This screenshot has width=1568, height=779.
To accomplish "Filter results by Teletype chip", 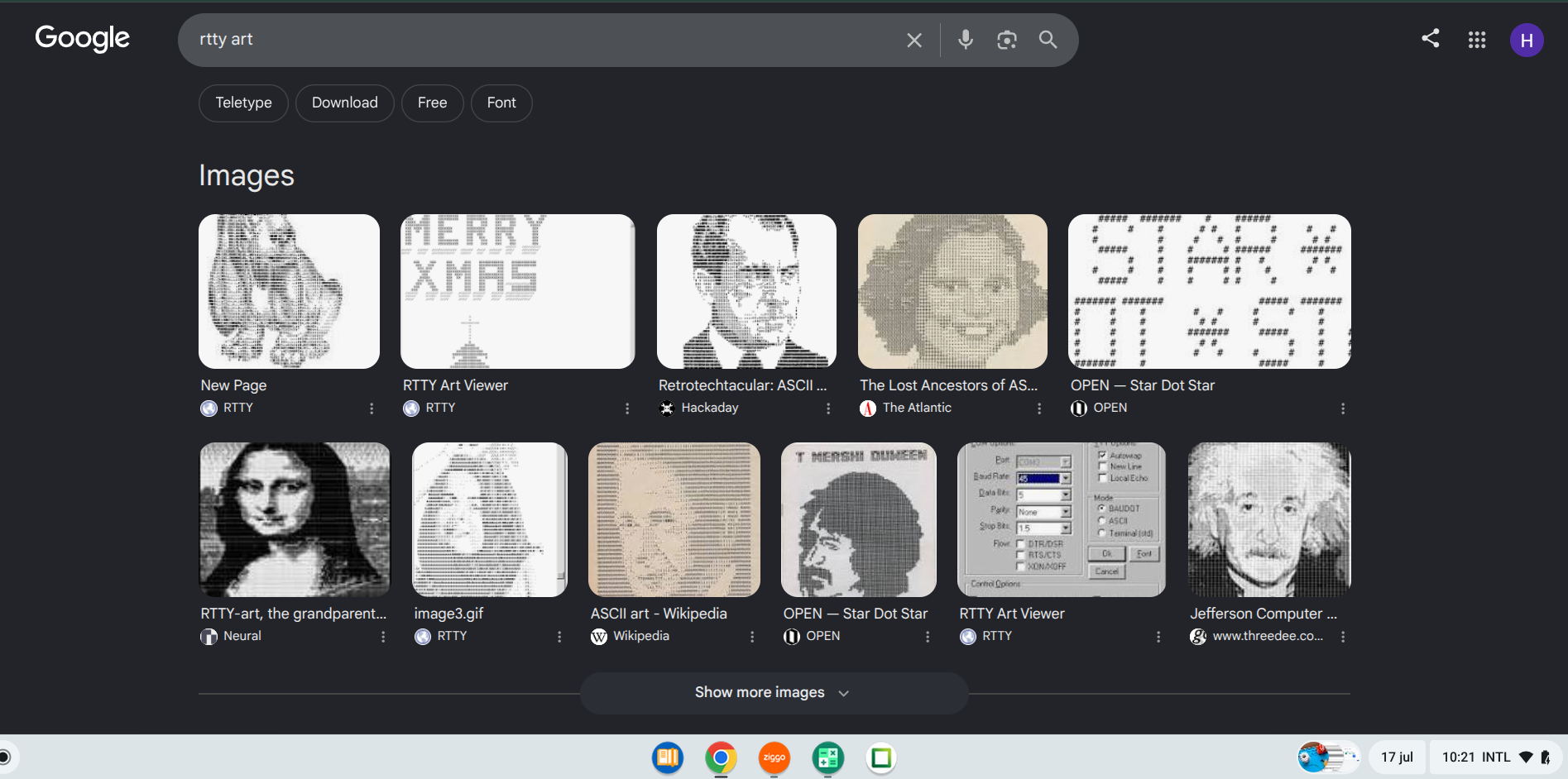I will [243, 103].
